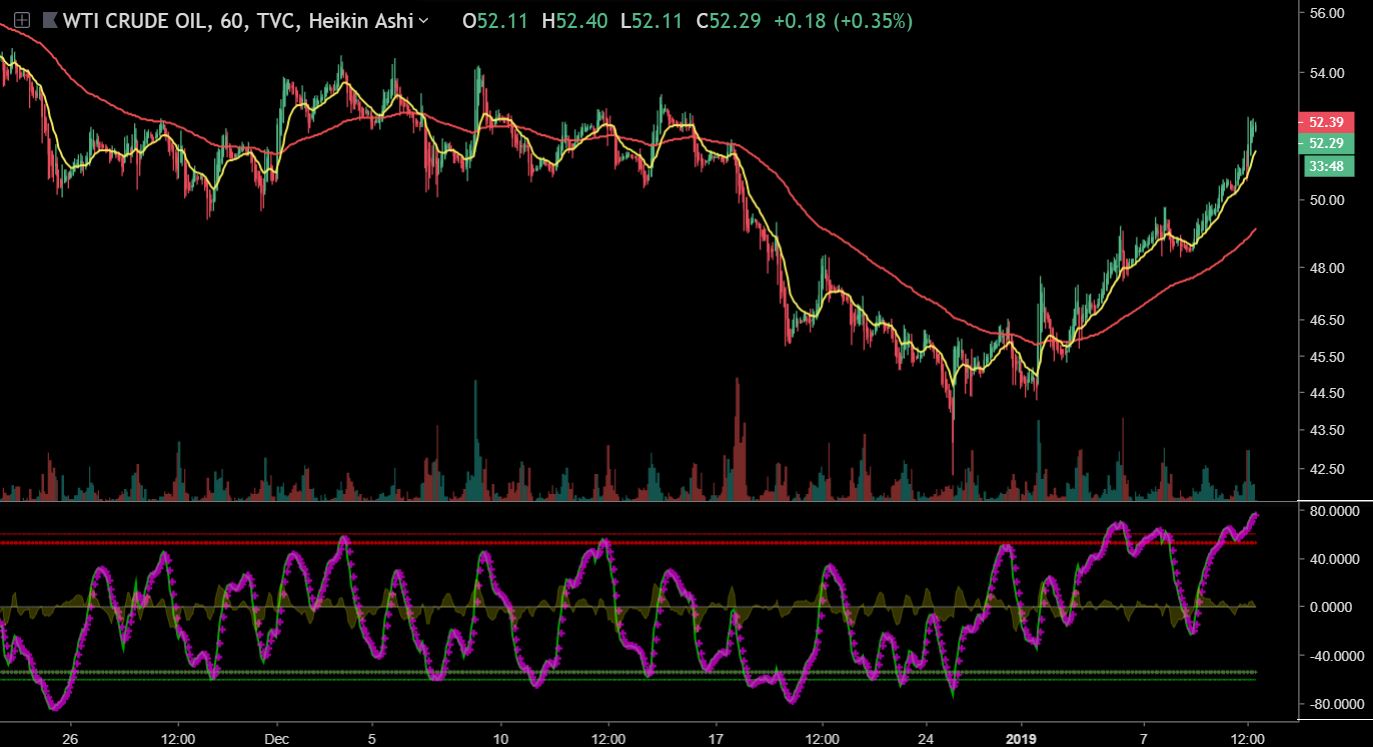Click the 48.00 price axis label
This screenshot has width=1373, height=747.
(1325, 268)
